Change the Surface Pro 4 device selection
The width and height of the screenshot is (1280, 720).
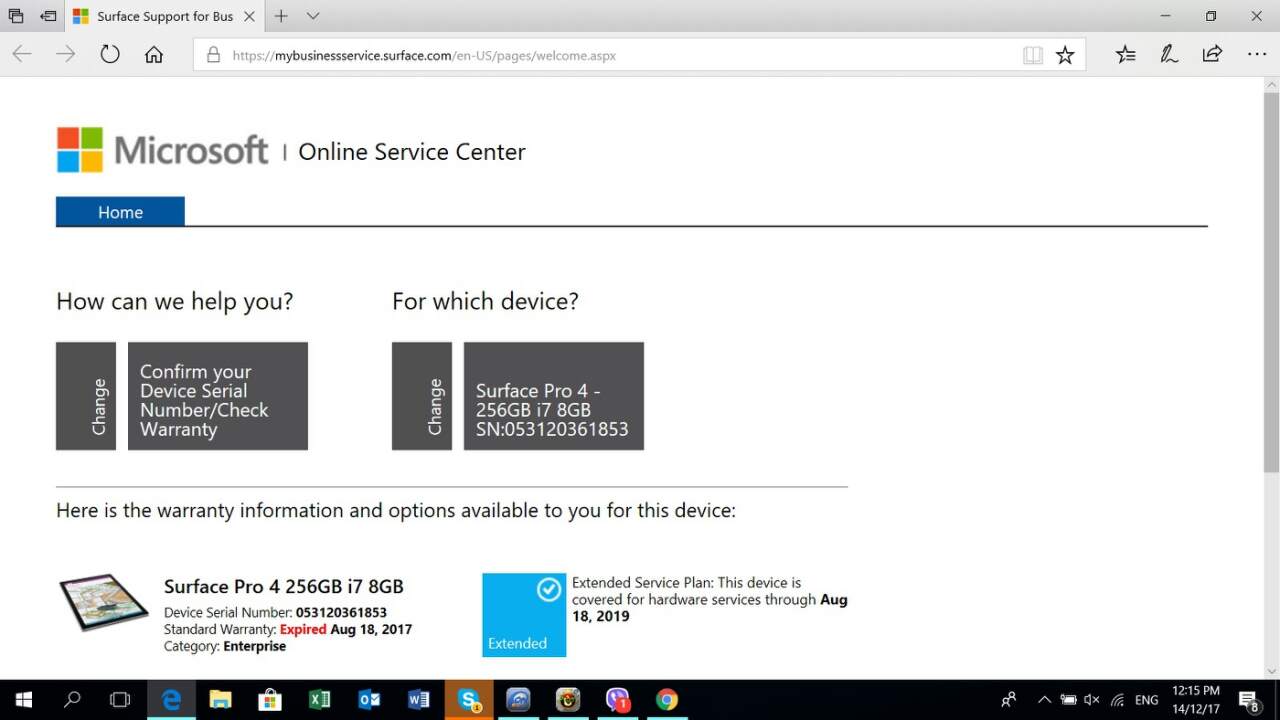(x=422, y=395)
